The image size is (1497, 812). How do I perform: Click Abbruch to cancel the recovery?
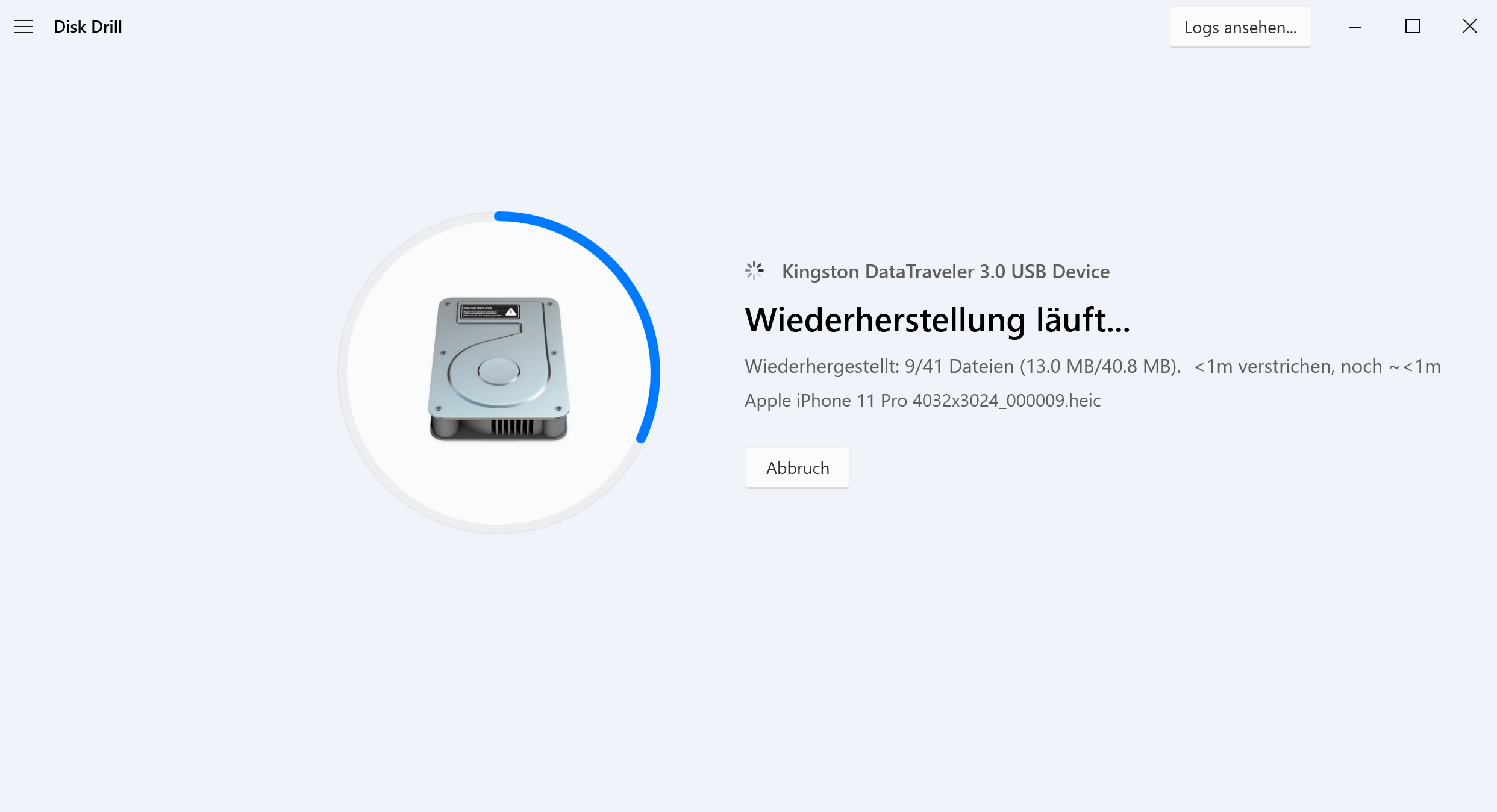pyautogui.click(x=796, y=467)
